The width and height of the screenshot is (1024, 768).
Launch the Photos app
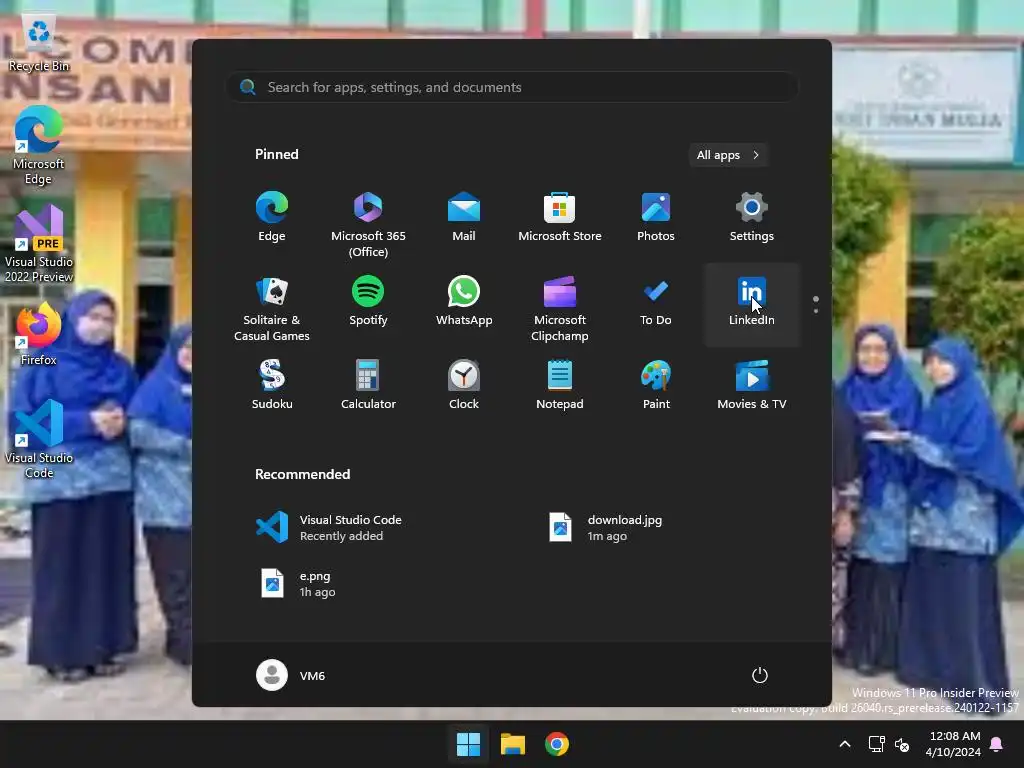tap(656, 218)
